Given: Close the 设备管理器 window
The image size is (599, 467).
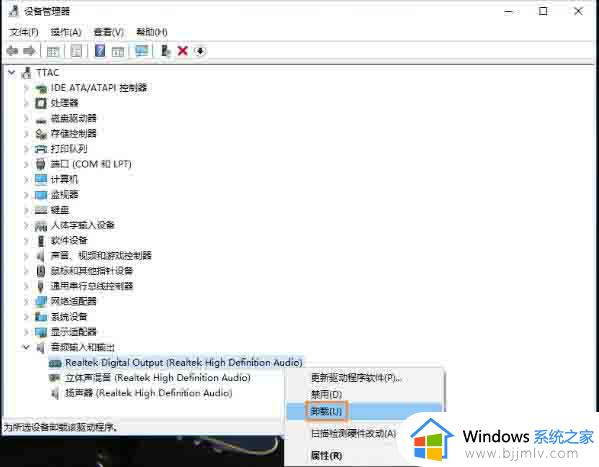Looking at the screenshot, I should coord(578,11).
